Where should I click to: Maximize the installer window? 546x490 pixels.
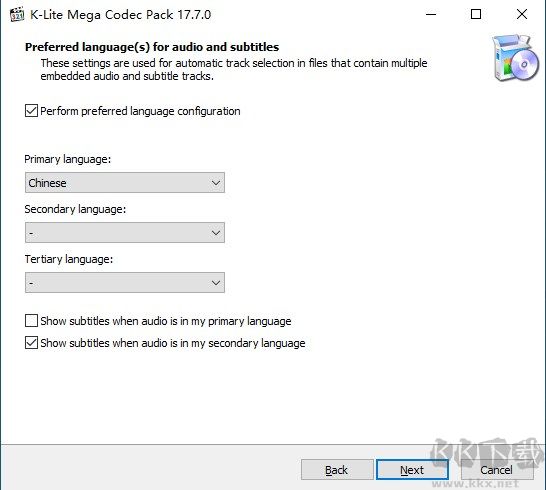[476, 14]
